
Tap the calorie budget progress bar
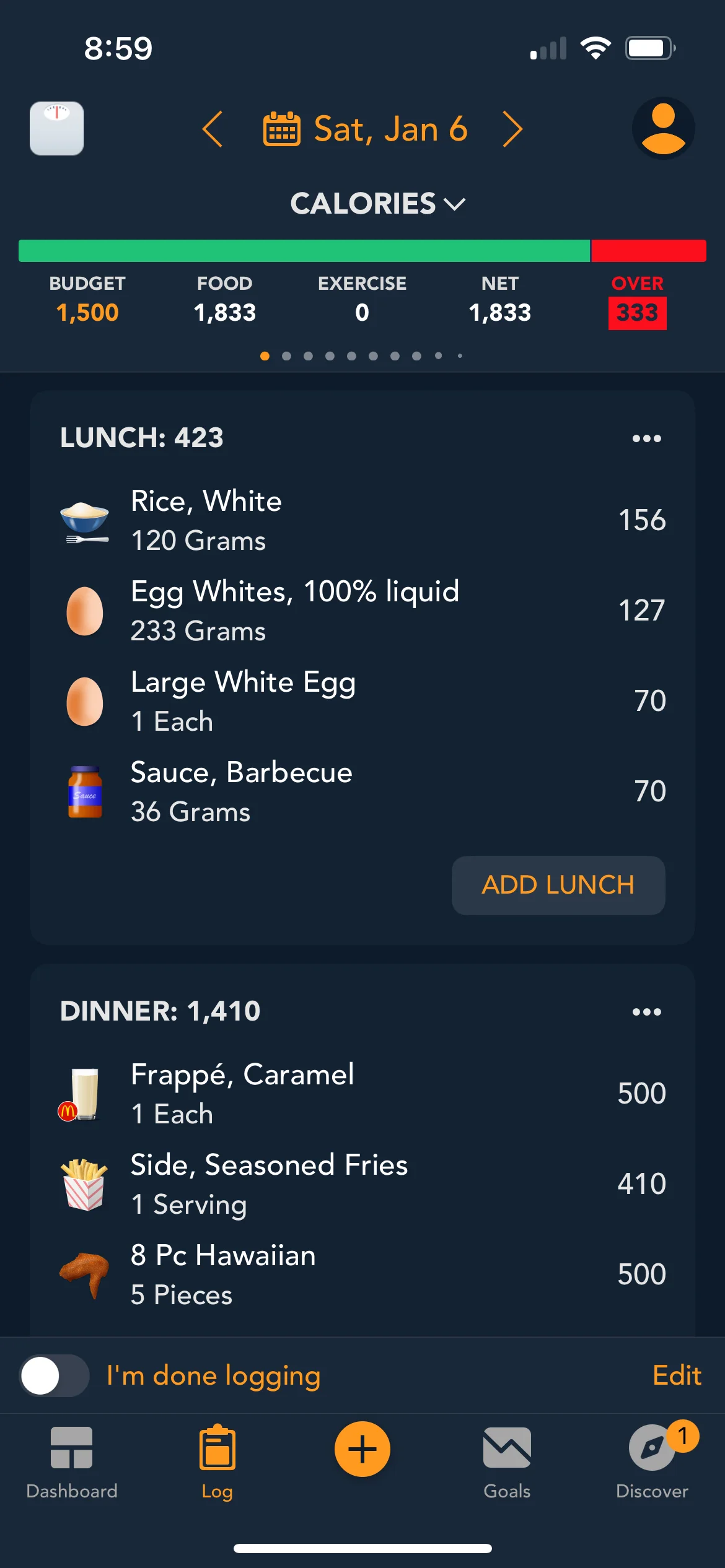tap(362, 251)
